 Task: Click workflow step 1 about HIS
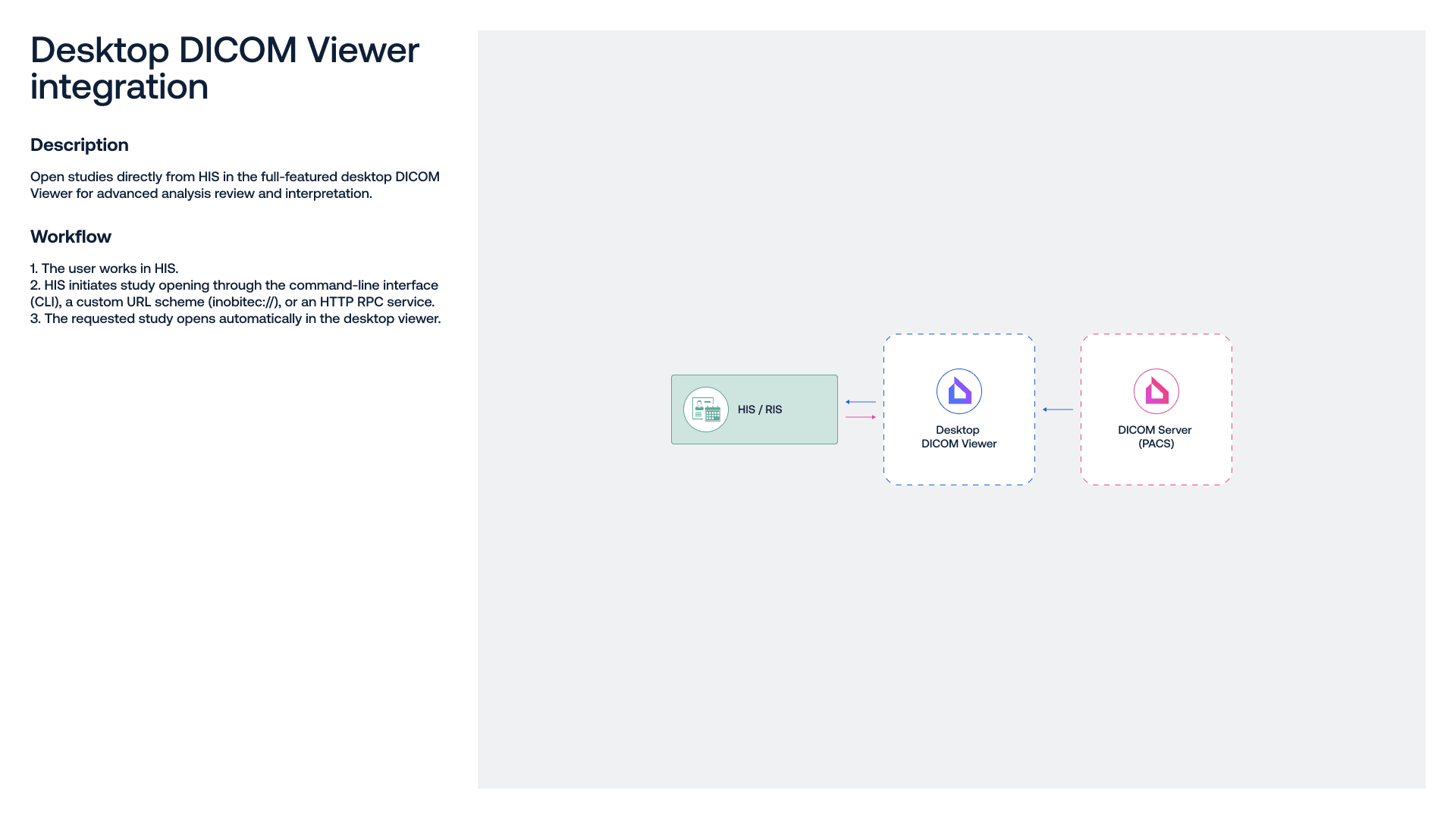[x=105, y=268]
